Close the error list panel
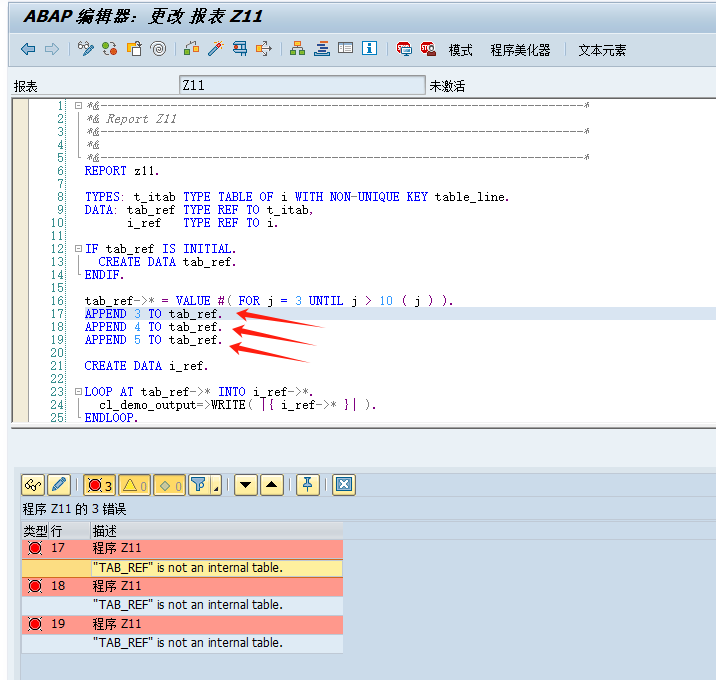716x680 pixels. coord(344,485)
